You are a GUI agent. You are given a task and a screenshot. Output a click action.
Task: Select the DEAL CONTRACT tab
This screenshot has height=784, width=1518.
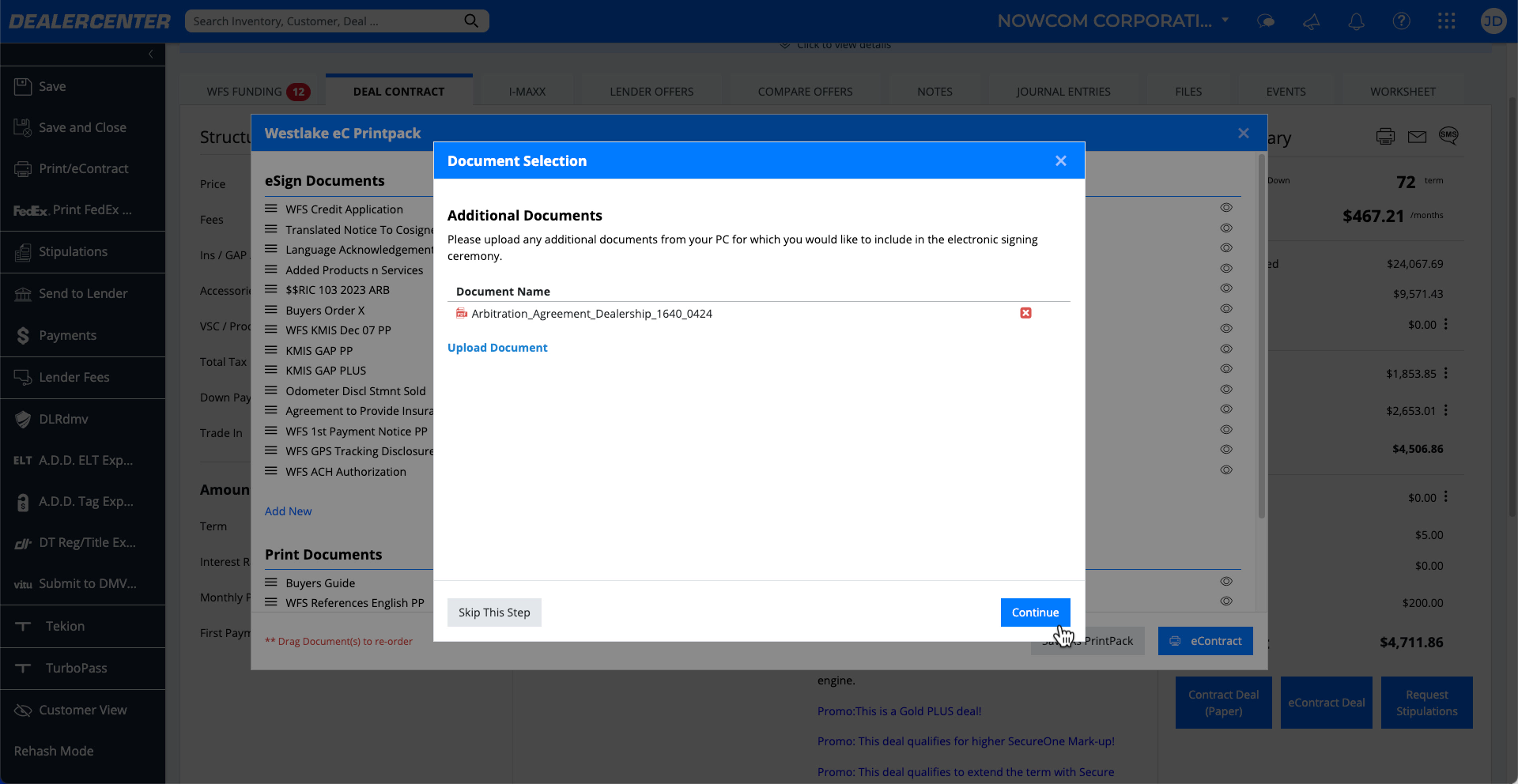pyautogui.click(x=398, y=92)
